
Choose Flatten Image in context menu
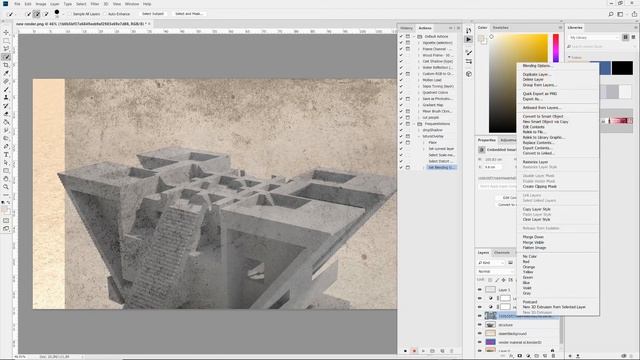pyautogui.click(x=534, y=248)
